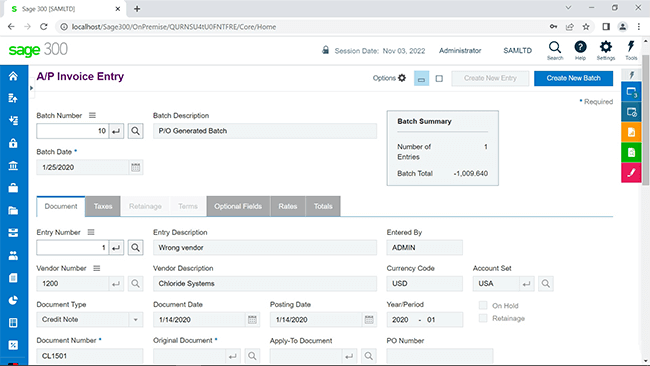Reload the browser page

[x=44, y=27]
